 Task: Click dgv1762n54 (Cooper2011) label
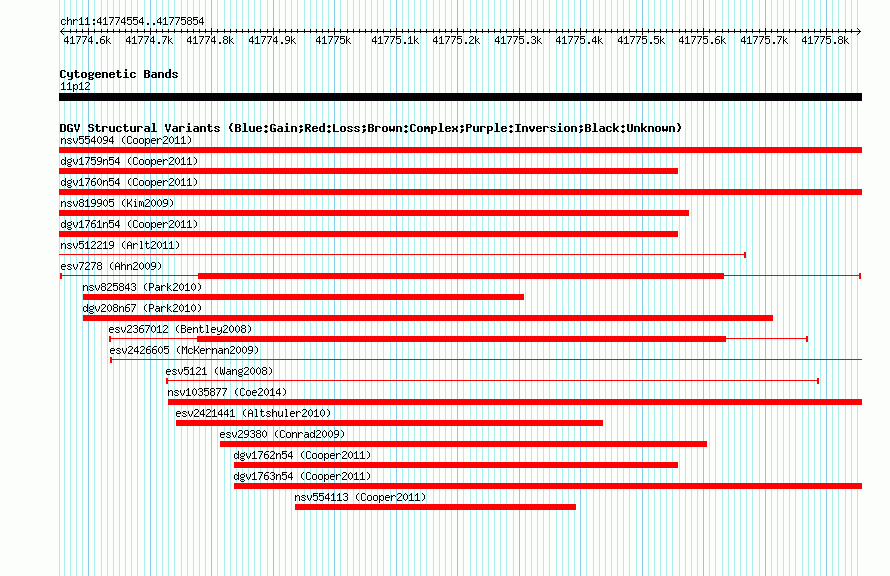click(303, 455)
